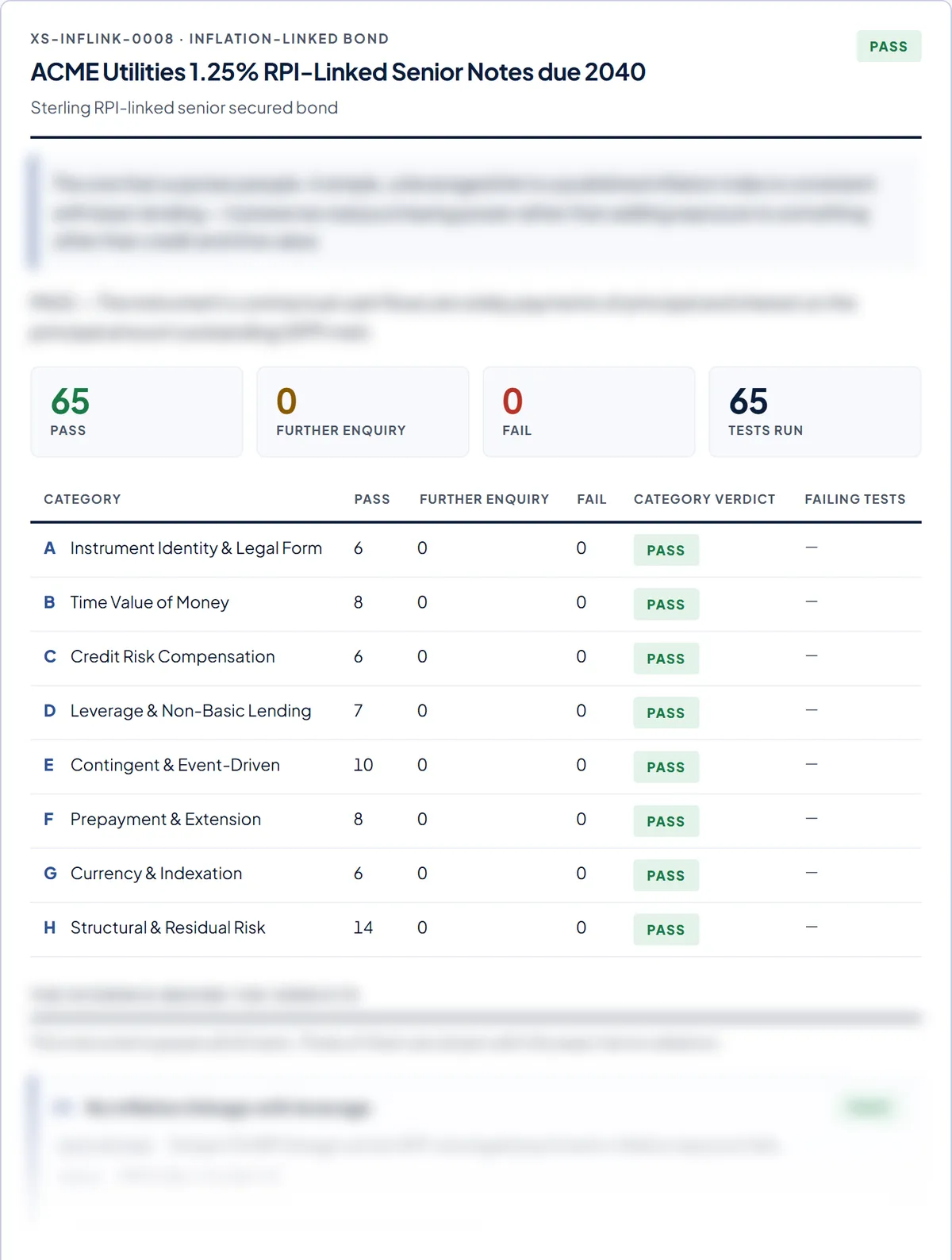Click PASS verdict badge for Credit Risk Compensation
This screenshot has height=1260, width=952.
pyautogui.click(x=666, y=659)
